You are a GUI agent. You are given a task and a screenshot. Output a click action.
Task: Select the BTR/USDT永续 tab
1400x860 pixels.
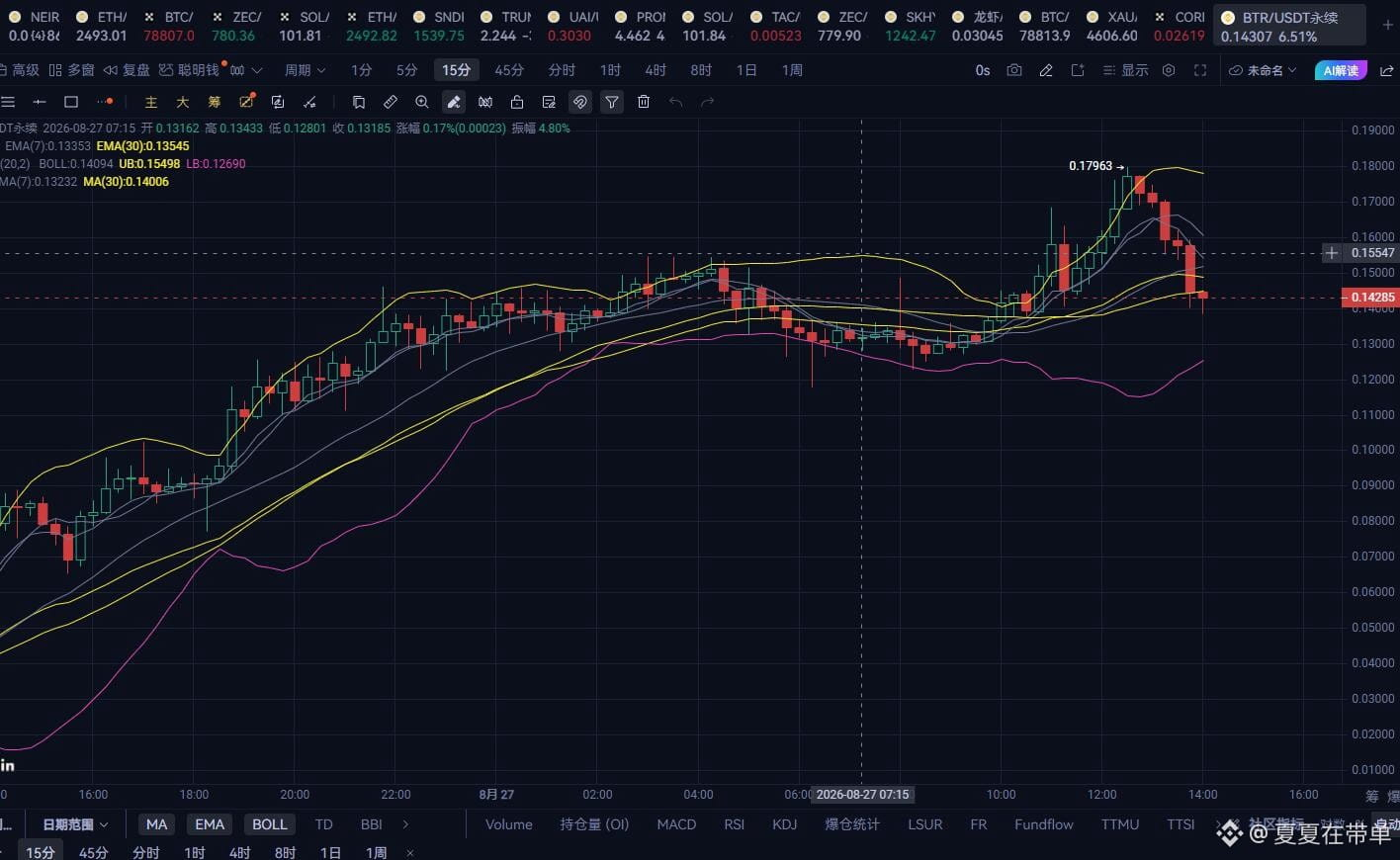coord(1289,26)
